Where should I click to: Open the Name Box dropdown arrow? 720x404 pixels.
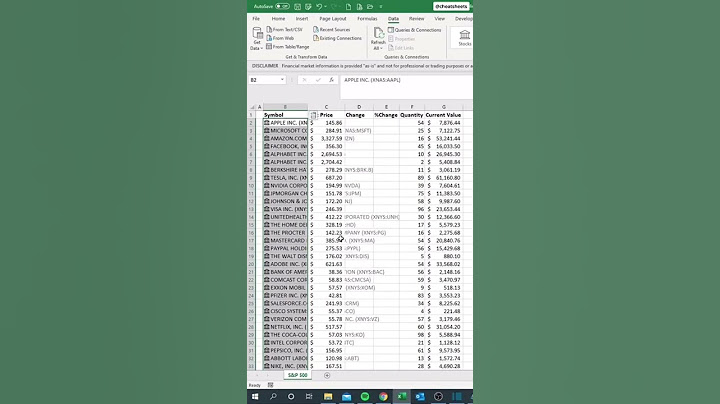tap(282, 80)
